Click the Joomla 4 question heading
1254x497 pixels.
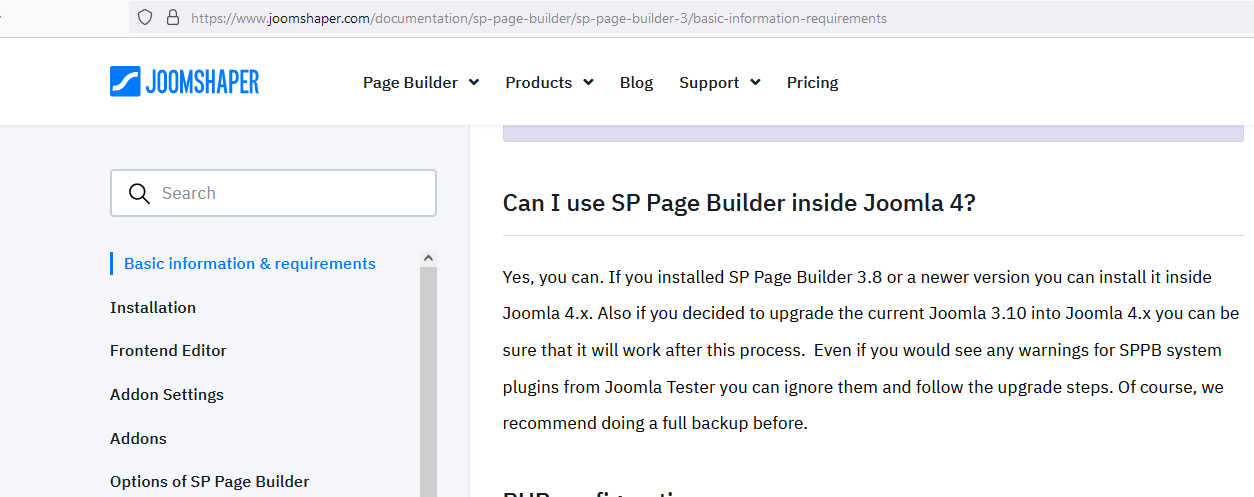[x=738, y=203]
